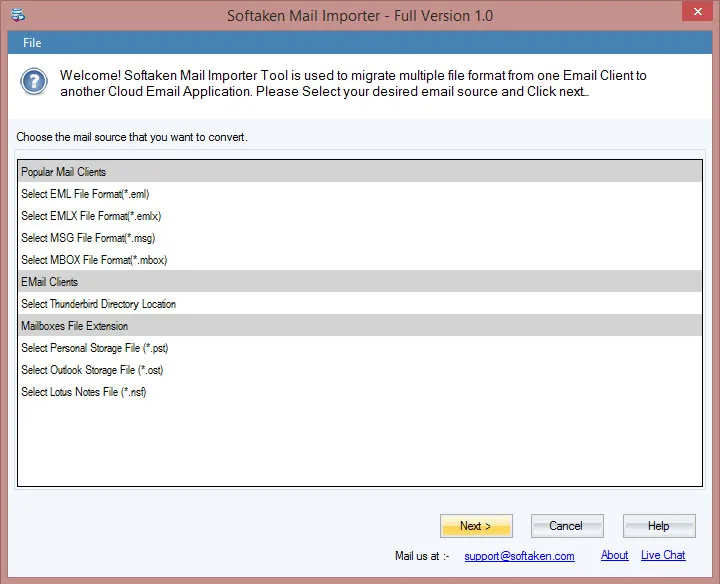
Task: Click the Mailboxes File Extension header row
Action: click(360, 326)
